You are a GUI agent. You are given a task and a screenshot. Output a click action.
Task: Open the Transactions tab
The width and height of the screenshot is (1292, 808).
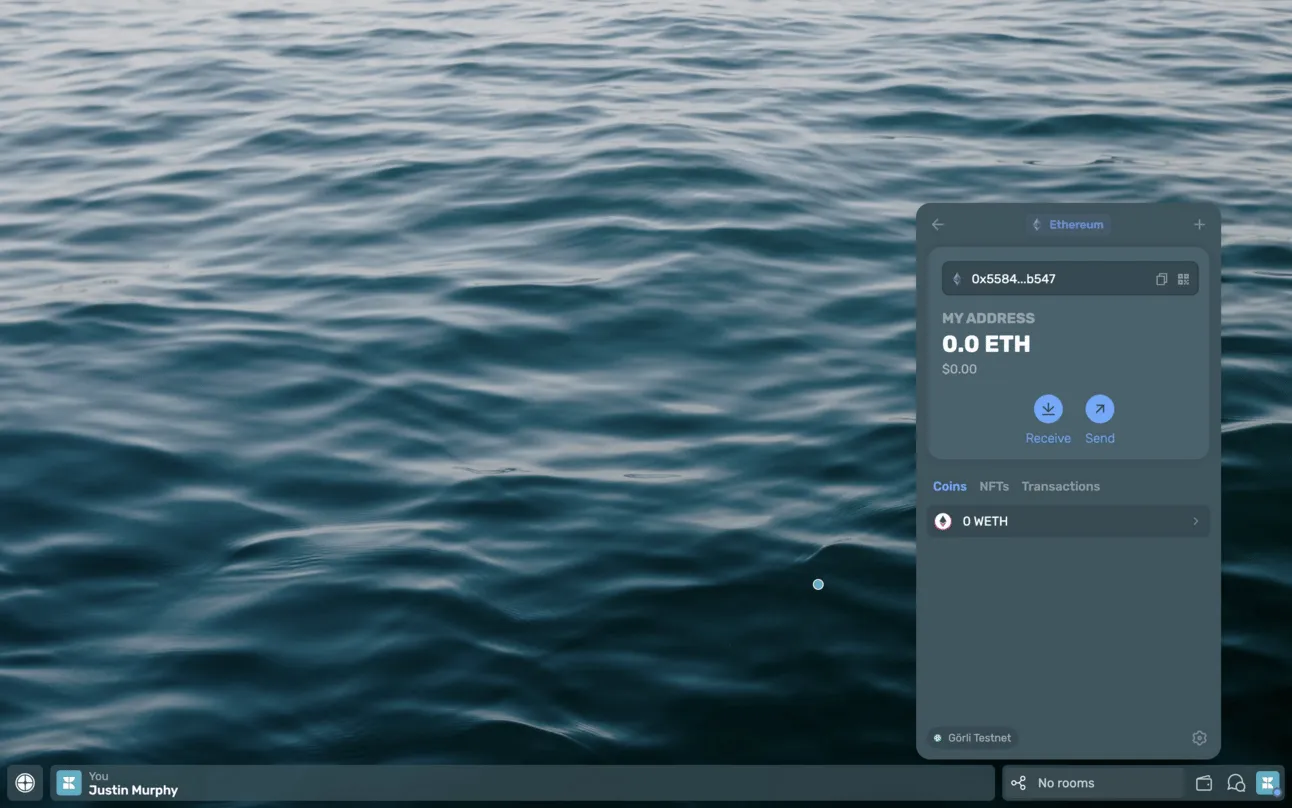(x=1061, y=486)
